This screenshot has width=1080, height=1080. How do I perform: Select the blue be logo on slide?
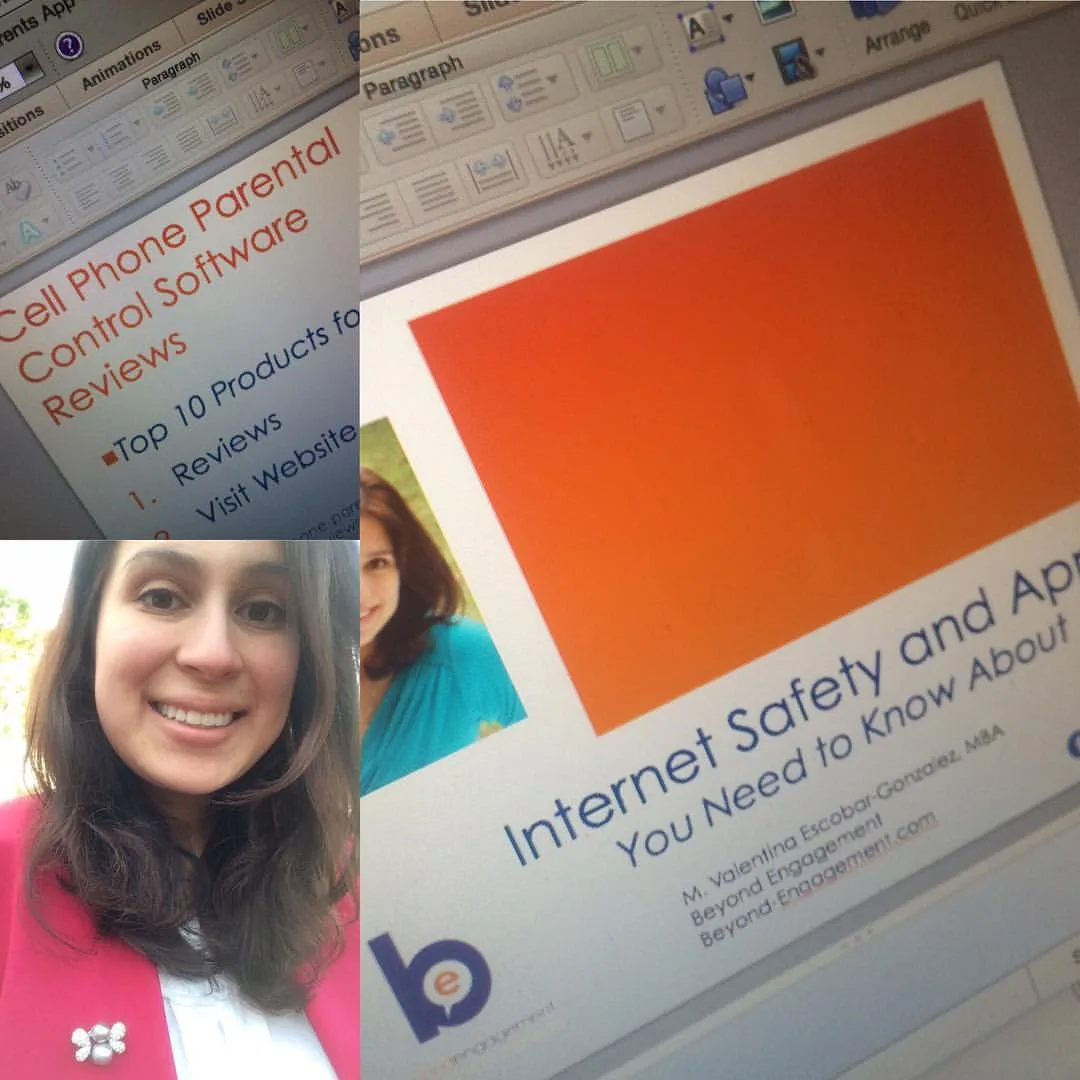coord(430,986)
